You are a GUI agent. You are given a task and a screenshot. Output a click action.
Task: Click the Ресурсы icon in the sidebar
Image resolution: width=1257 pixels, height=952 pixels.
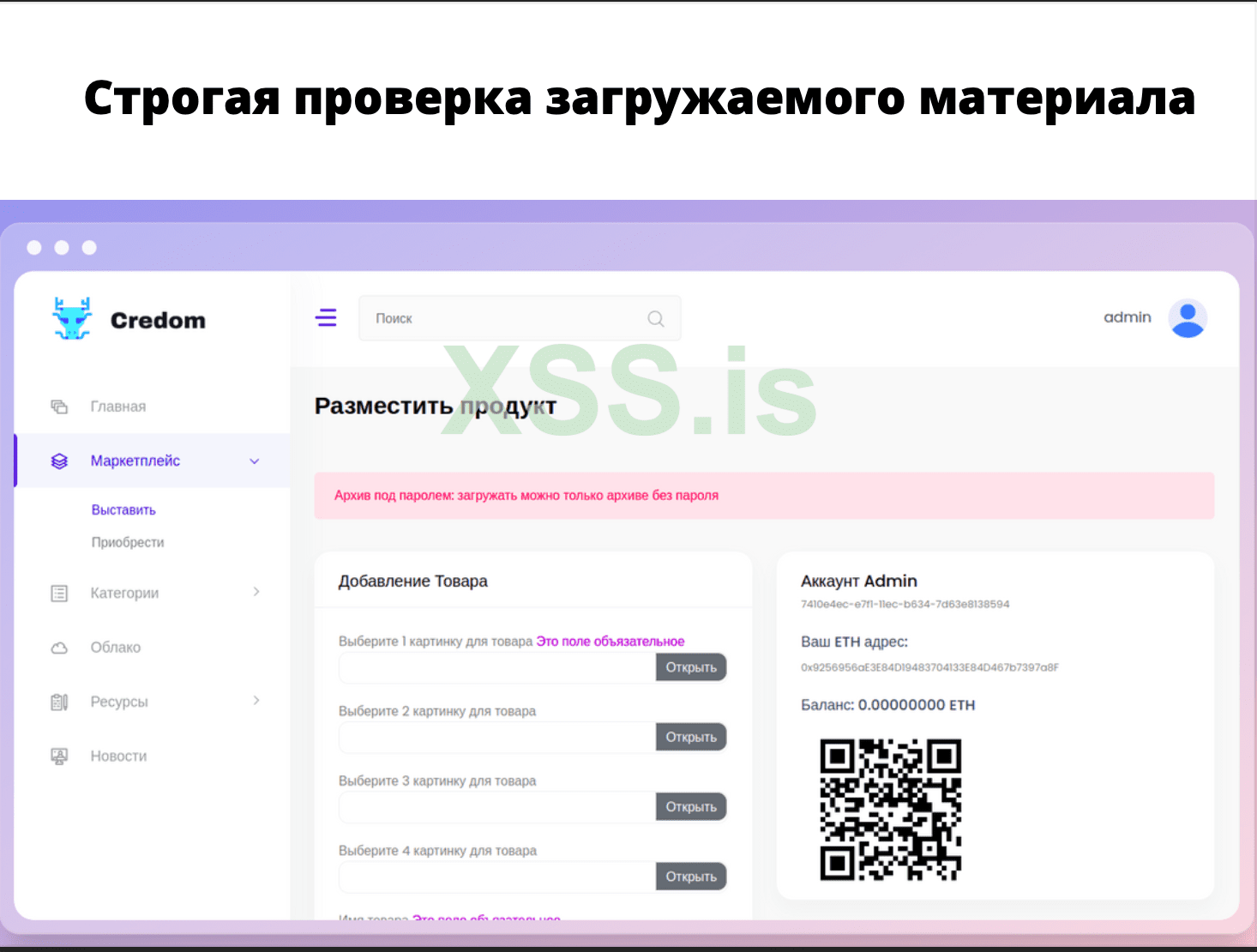coord(59,702)
